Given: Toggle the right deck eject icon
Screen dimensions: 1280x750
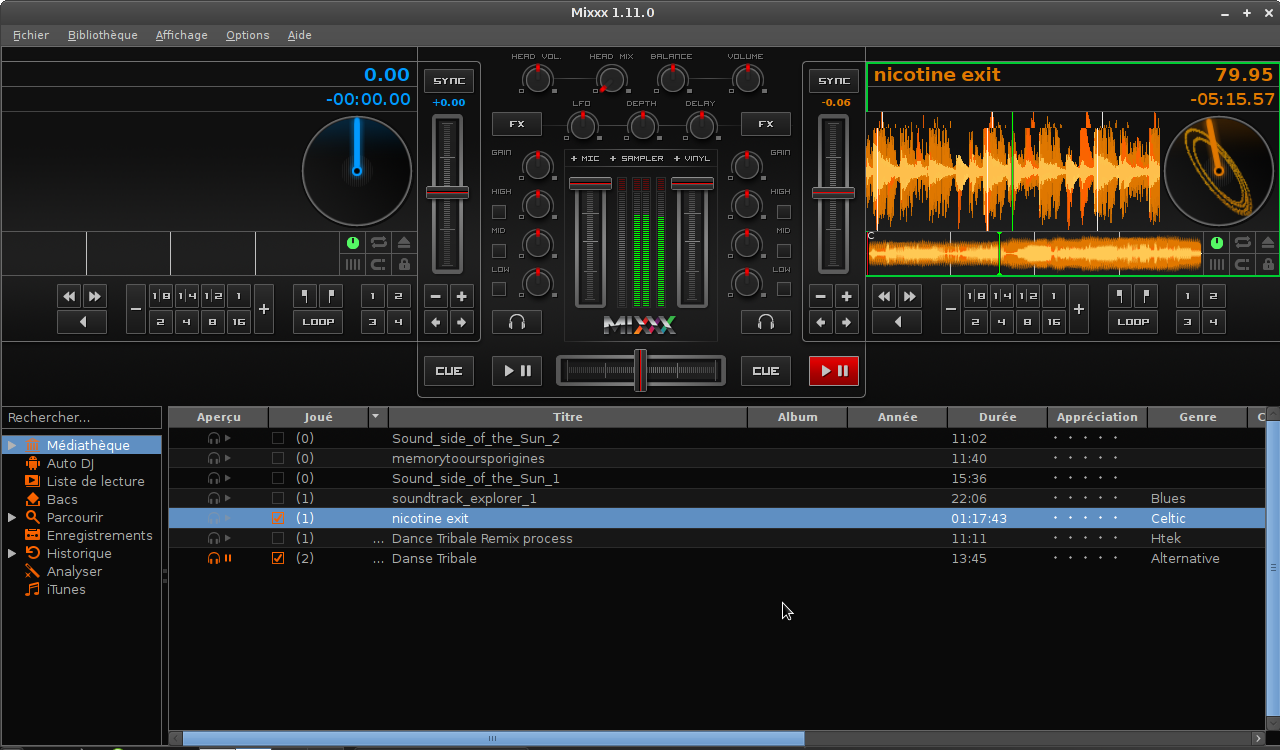Looking at the screenshot, I should click(1268, 243).
